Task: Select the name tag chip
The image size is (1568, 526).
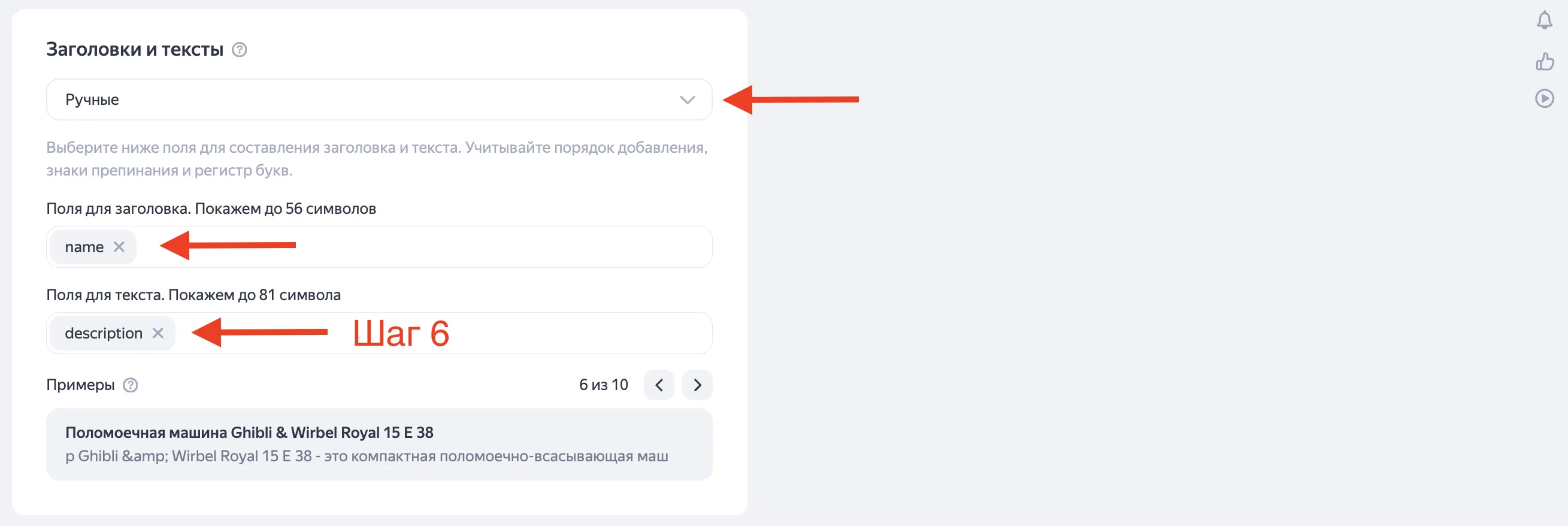Action: (x=84, y=247)
